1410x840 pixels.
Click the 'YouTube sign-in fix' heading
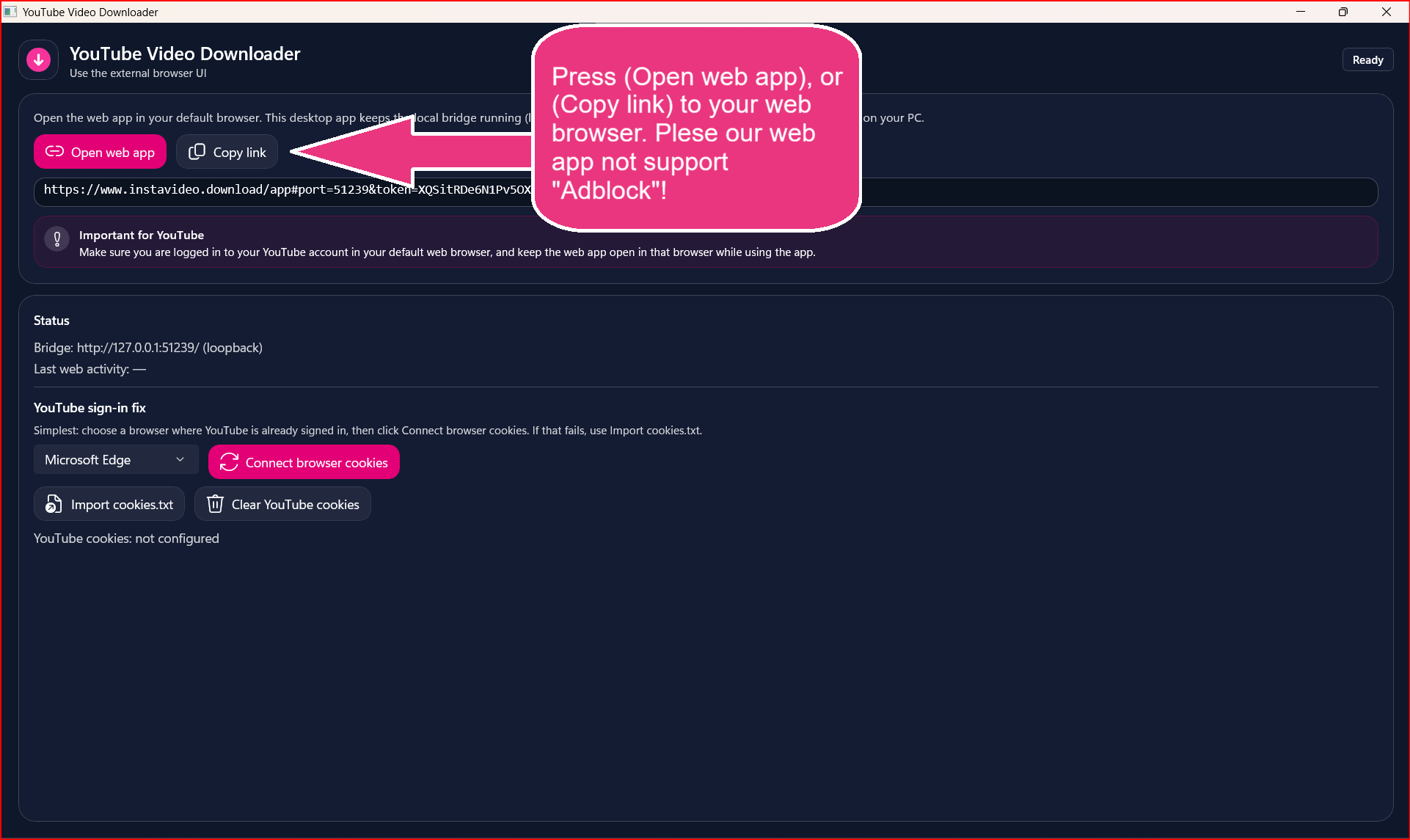90,408
